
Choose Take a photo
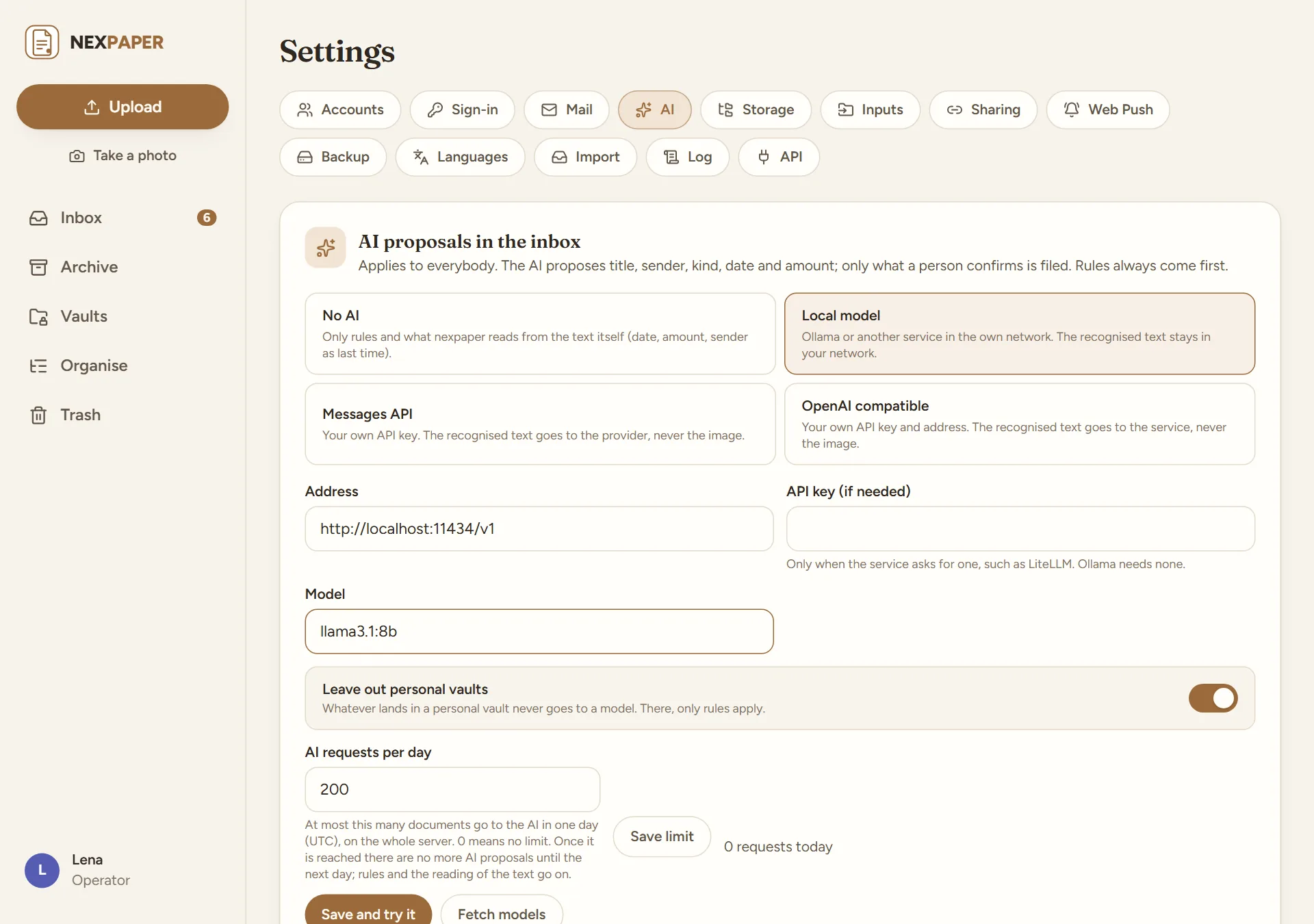pyautogui.click(x=123, y=155)
